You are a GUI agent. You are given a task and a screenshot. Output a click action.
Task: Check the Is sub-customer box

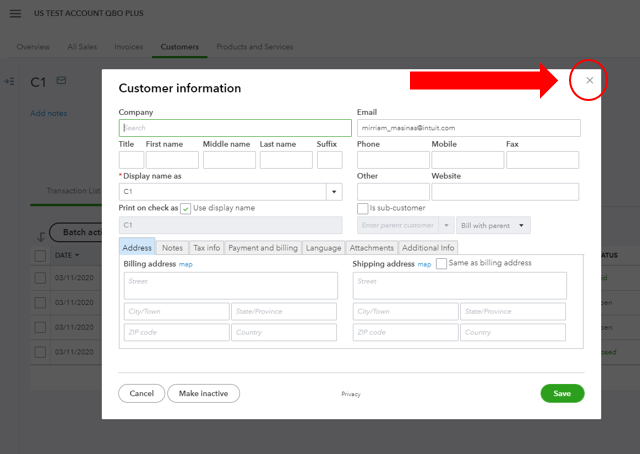pos(362,209)
